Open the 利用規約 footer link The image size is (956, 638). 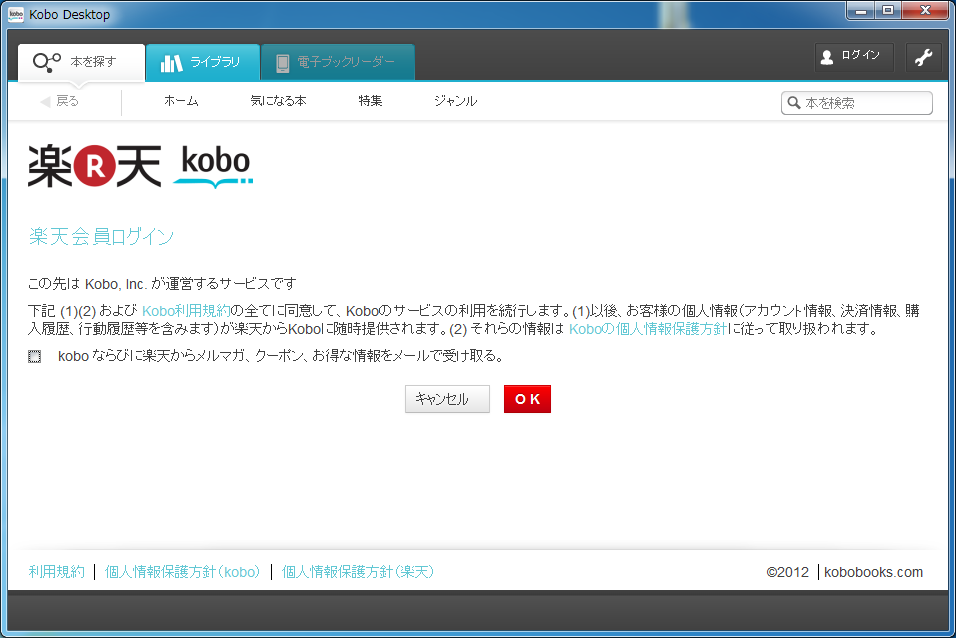click(x=57, y=572)
